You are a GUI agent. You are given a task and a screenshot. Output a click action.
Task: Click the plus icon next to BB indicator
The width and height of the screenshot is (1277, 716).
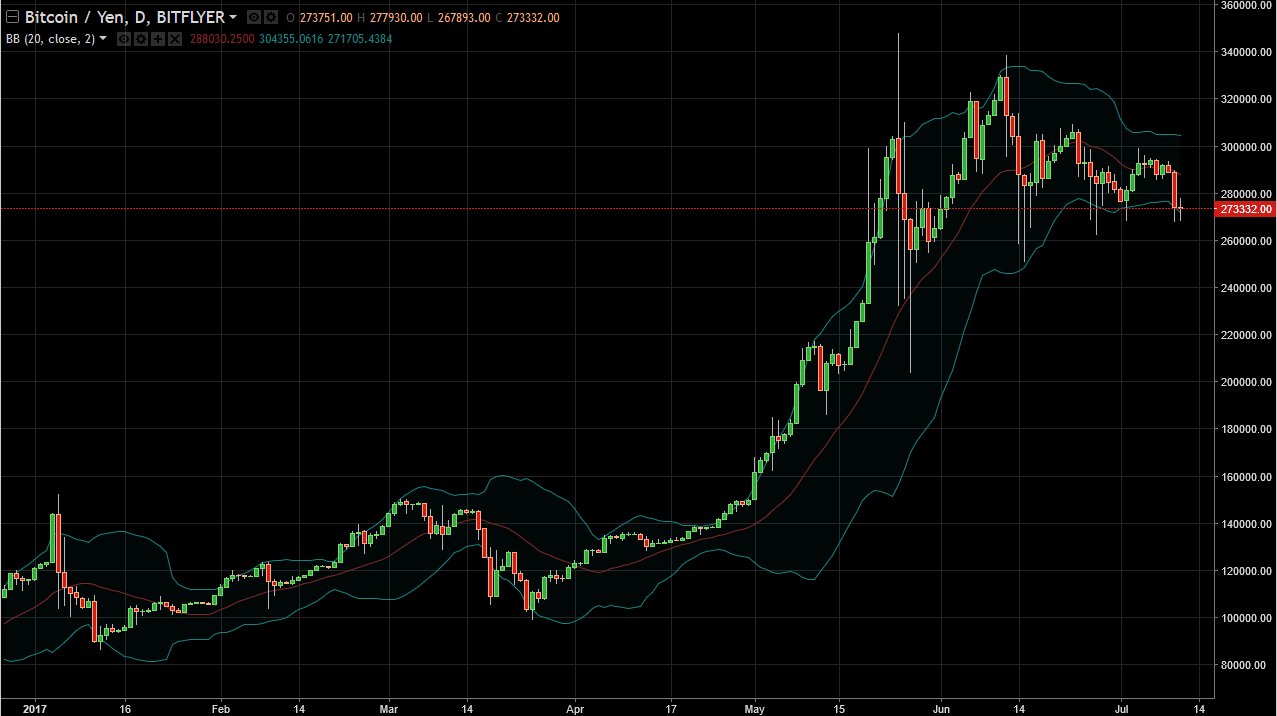point(158,39)
